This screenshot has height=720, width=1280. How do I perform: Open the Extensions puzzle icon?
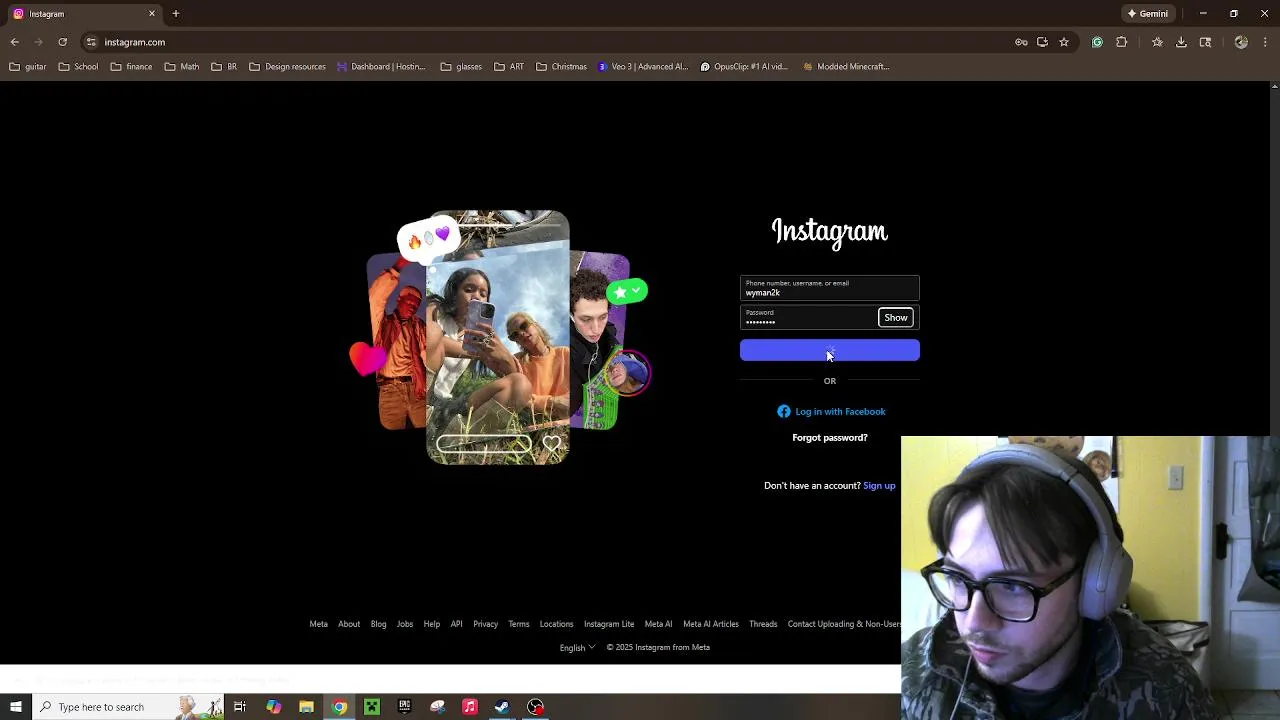coord(1121,42)
